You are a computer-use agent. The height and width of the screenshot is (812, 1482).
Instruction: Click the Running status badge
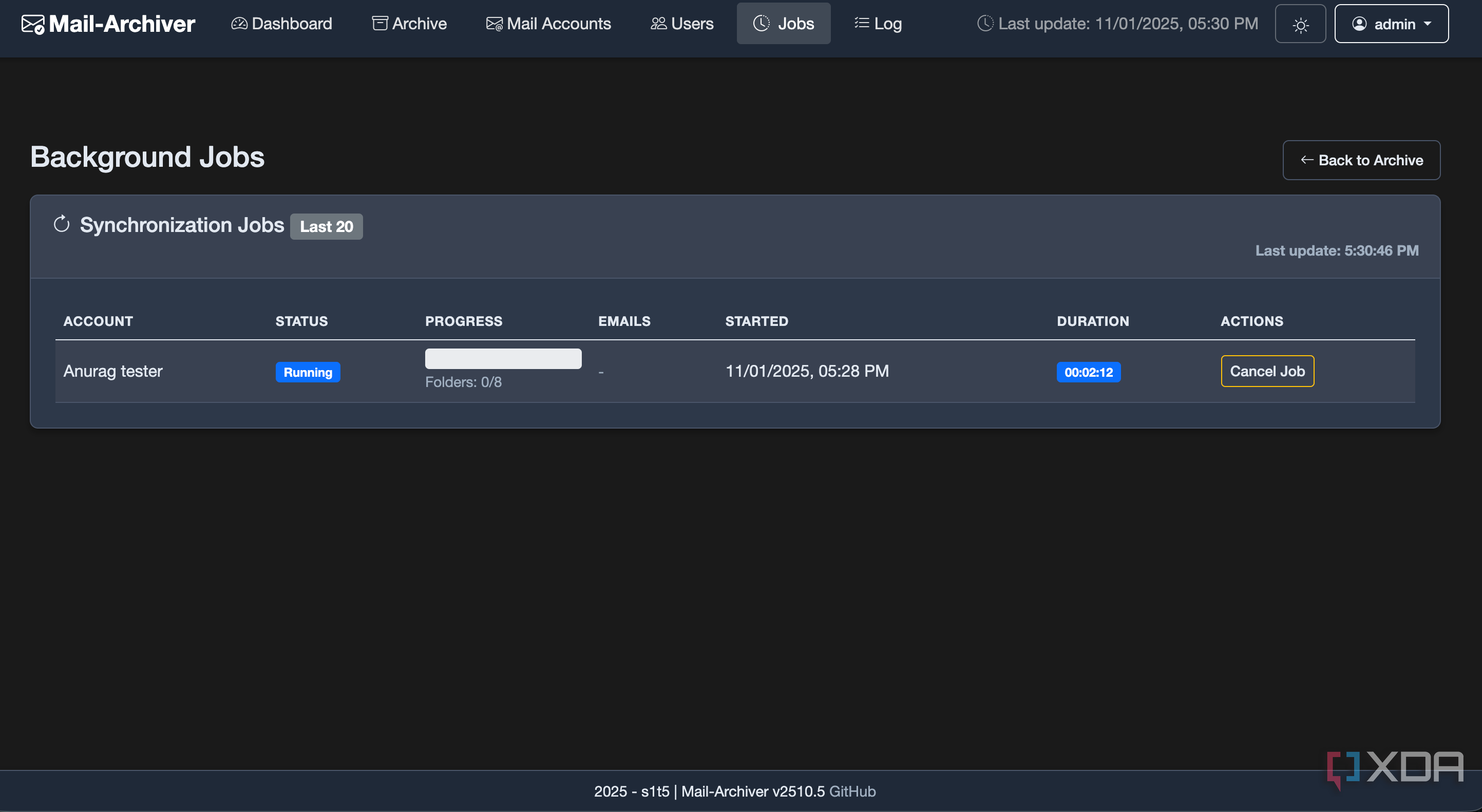pyautogui.click(x=308, y=372)
